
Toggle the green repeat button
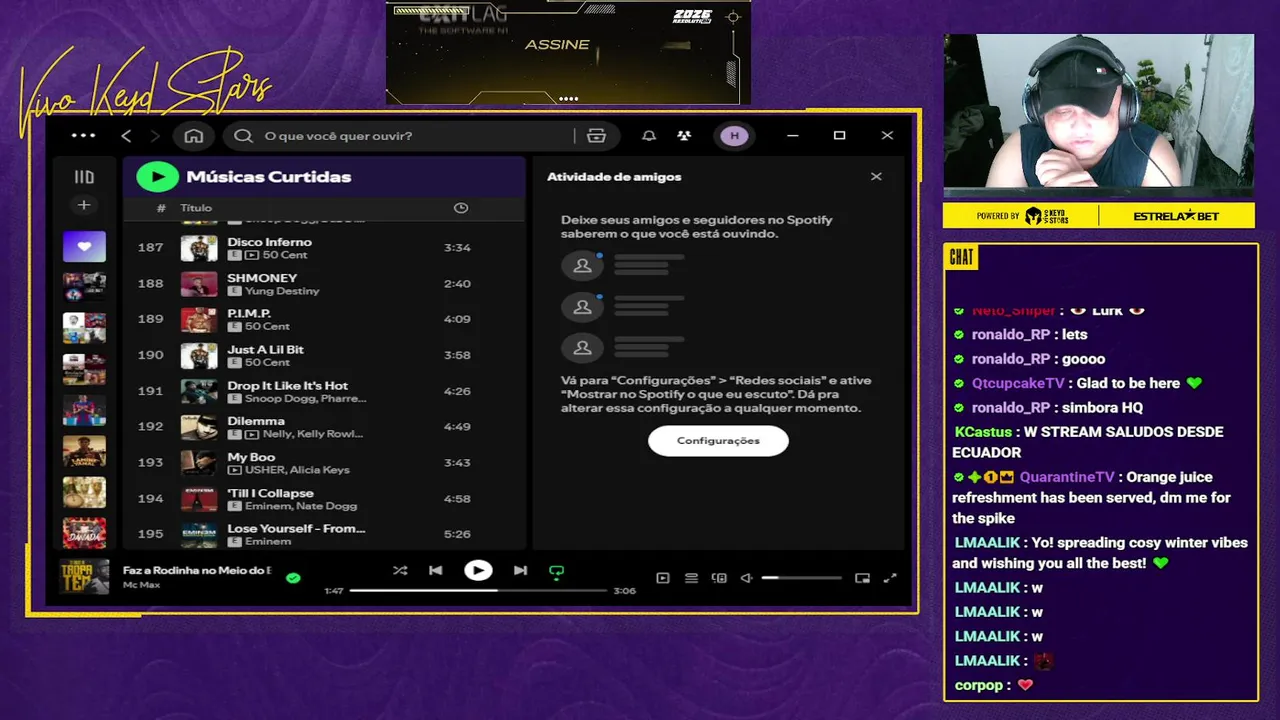pos(557,572)
